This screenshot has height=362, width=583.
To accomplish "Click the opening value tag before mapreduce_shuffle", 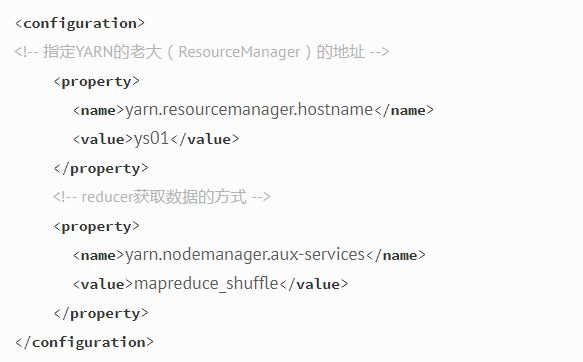I will click(103, 284).
